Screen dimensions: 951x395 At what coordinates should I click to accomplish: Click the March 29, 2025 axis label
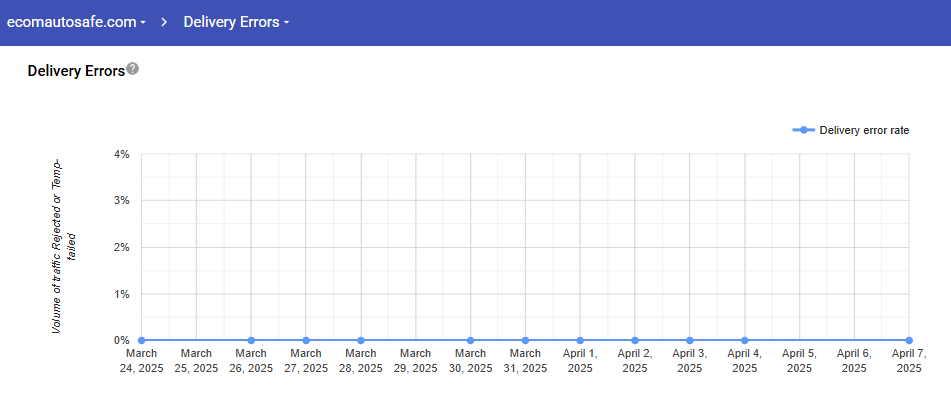click(415, 361)
